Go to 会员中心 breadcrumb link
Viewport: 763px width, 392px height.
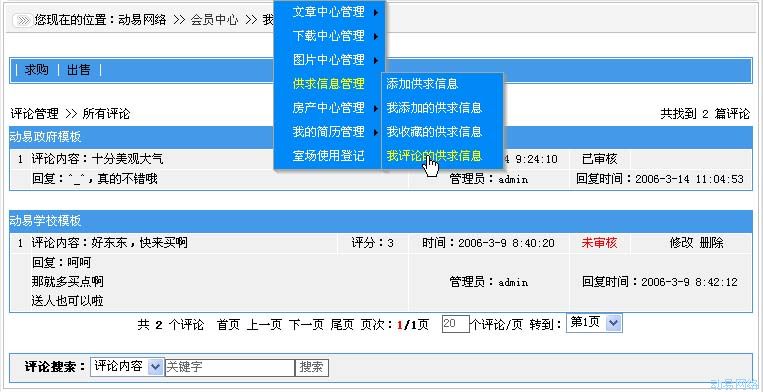pyautogui.click(x=214, y=20)
